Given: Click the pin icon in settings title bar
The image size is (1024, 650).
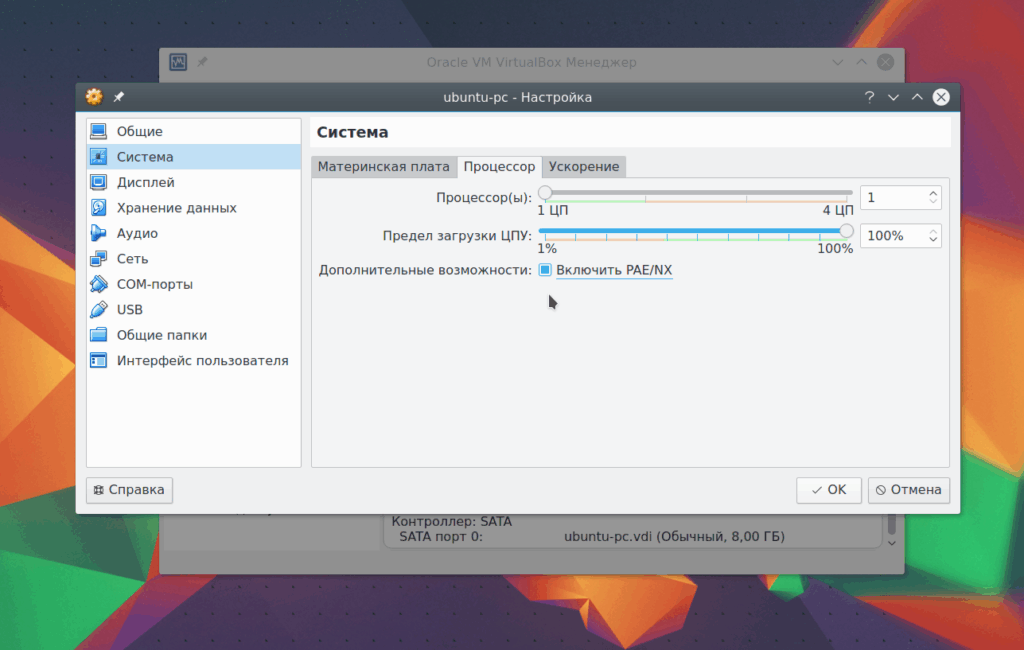Looking at the screenshot, I should pos(119,97).
